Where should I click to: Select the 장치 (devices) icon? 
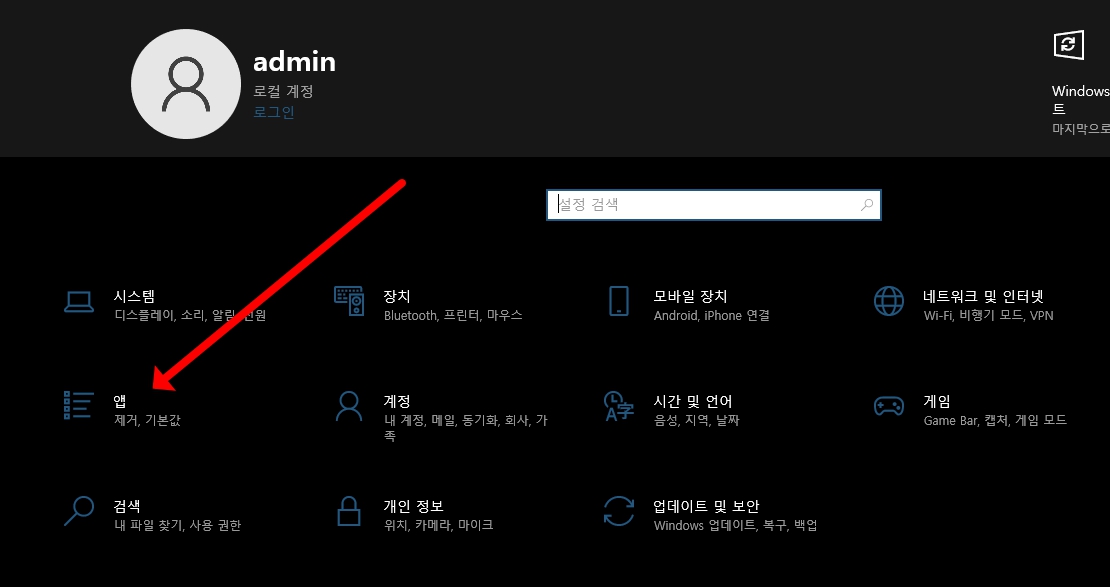[x=351, y=303]
